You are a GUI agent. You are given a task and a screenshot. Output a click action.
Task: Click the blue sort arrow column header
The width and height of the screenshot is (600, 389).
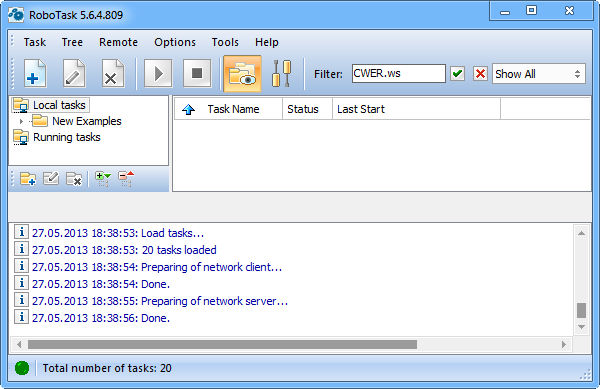coord(188,109)
